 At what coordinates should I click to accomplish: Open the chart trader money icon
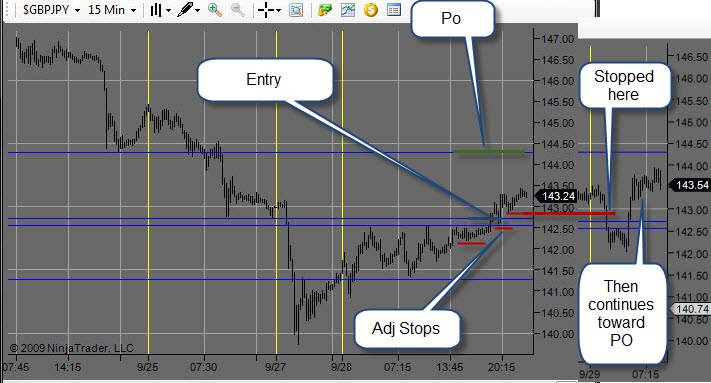tap(325, 10)
